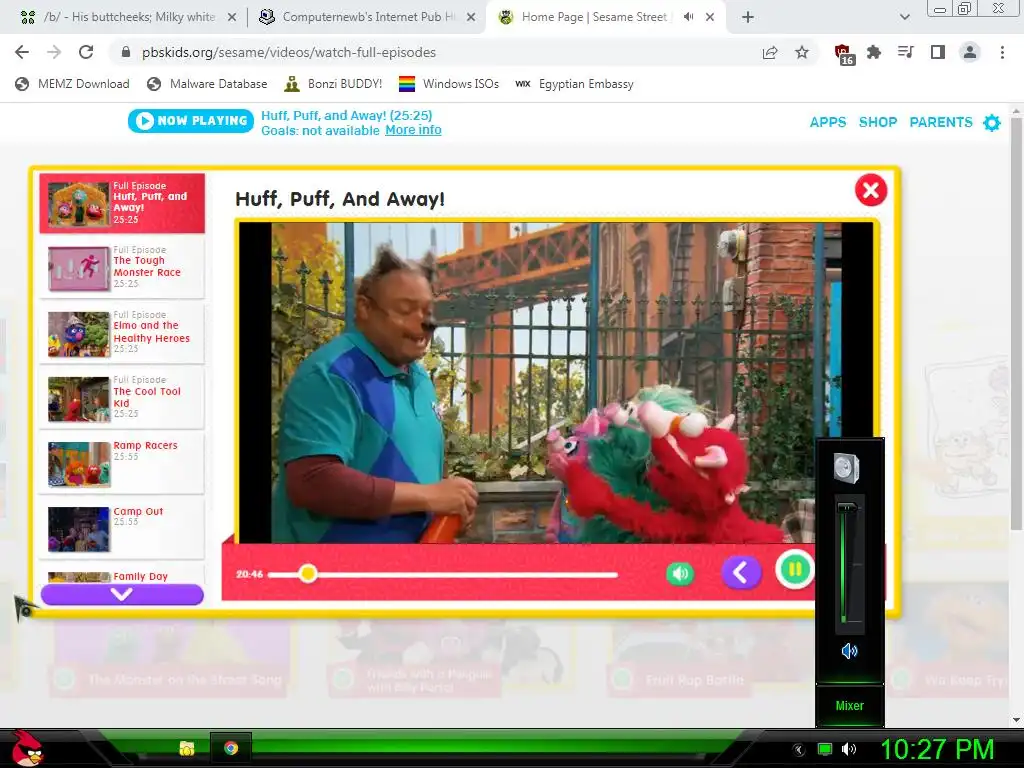Screen dimensions: 1024x768
Task: Open the APPS menu
Action: pos(827,122)
